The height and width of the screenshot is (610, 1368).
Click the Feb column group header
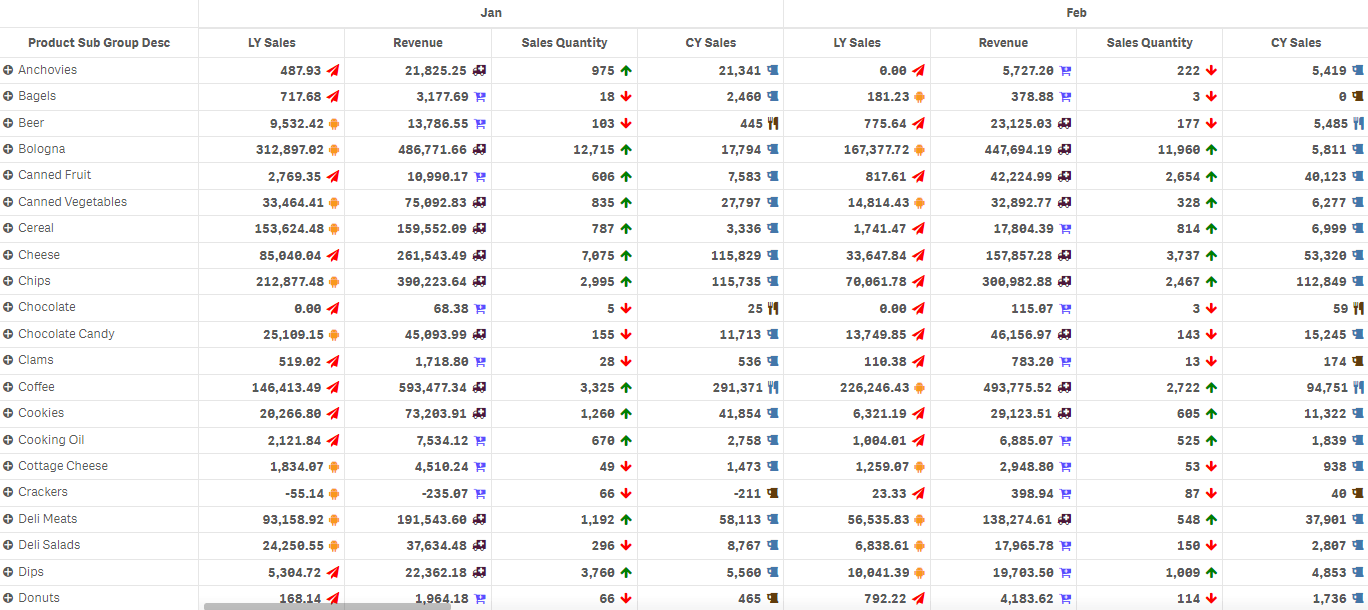click(x=1076, y=13)
